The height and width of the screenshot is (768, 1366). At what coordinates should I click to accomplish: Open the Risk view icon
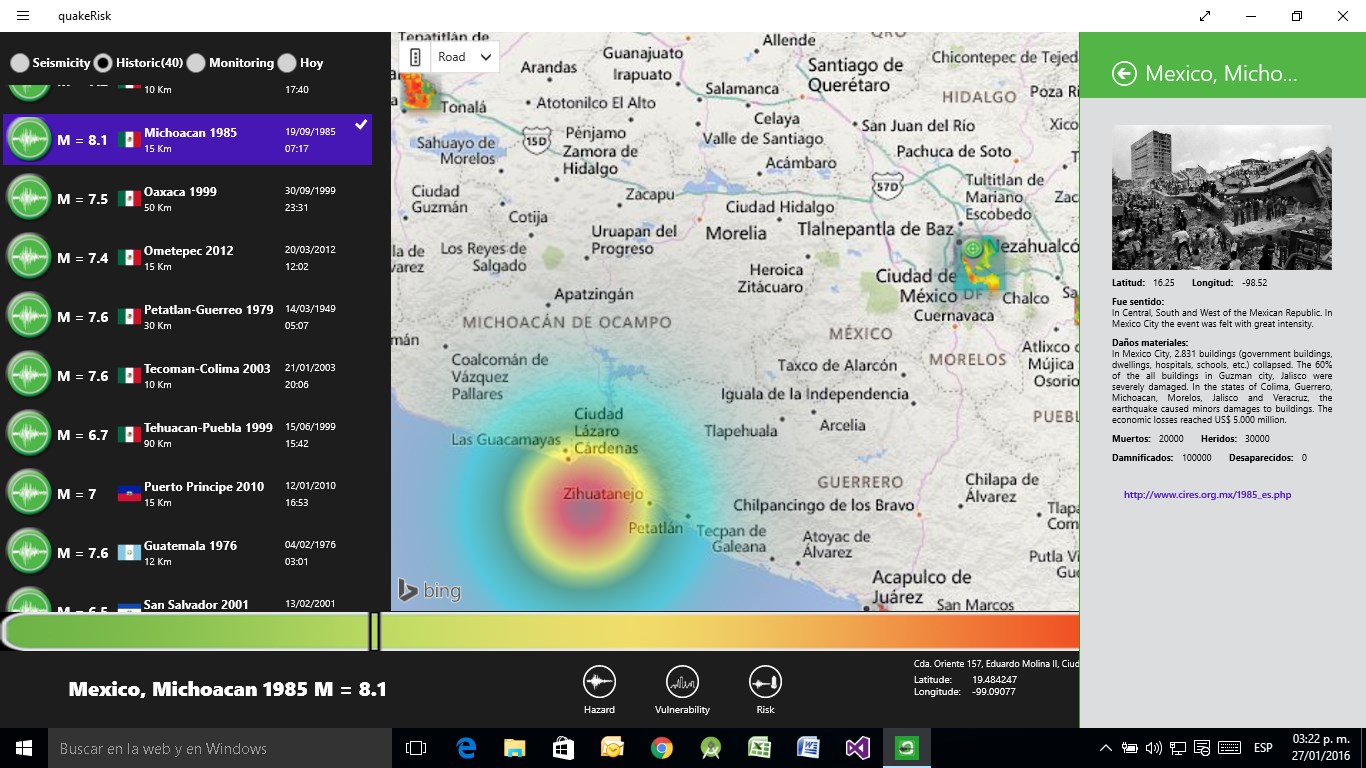[x=765, y=682]
